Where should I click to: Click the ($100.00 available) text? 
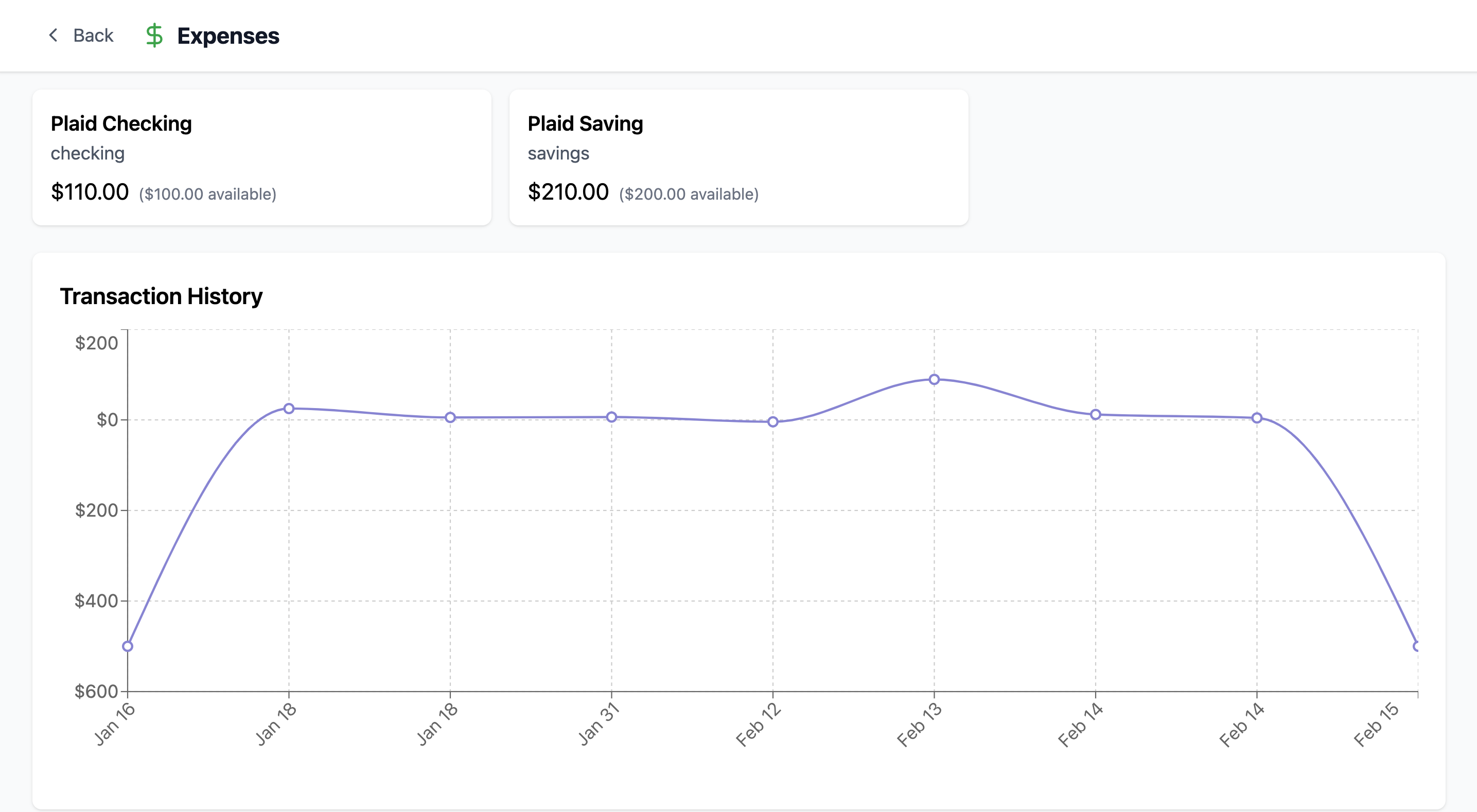point(207,195)
